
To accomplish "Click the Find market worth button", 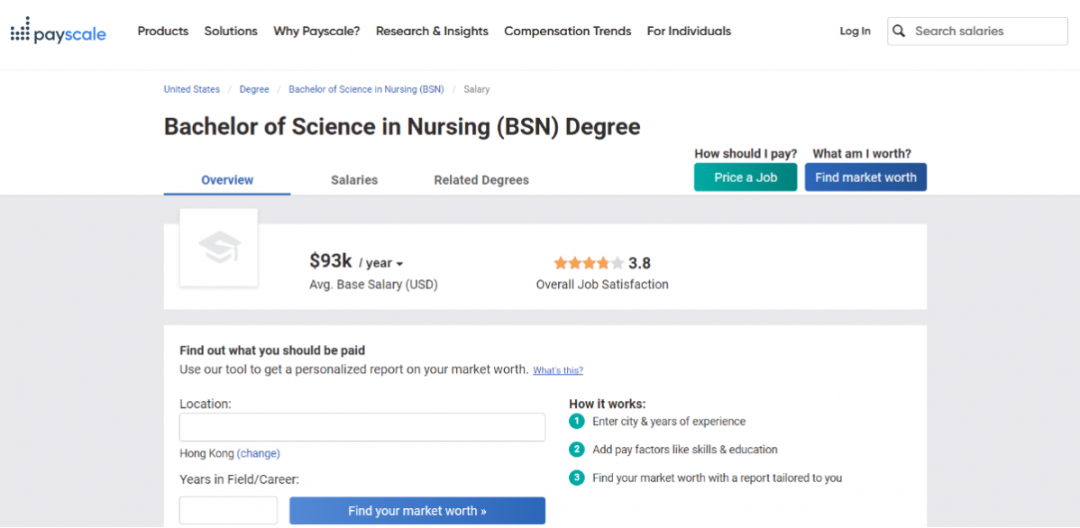I will (866, 177).
